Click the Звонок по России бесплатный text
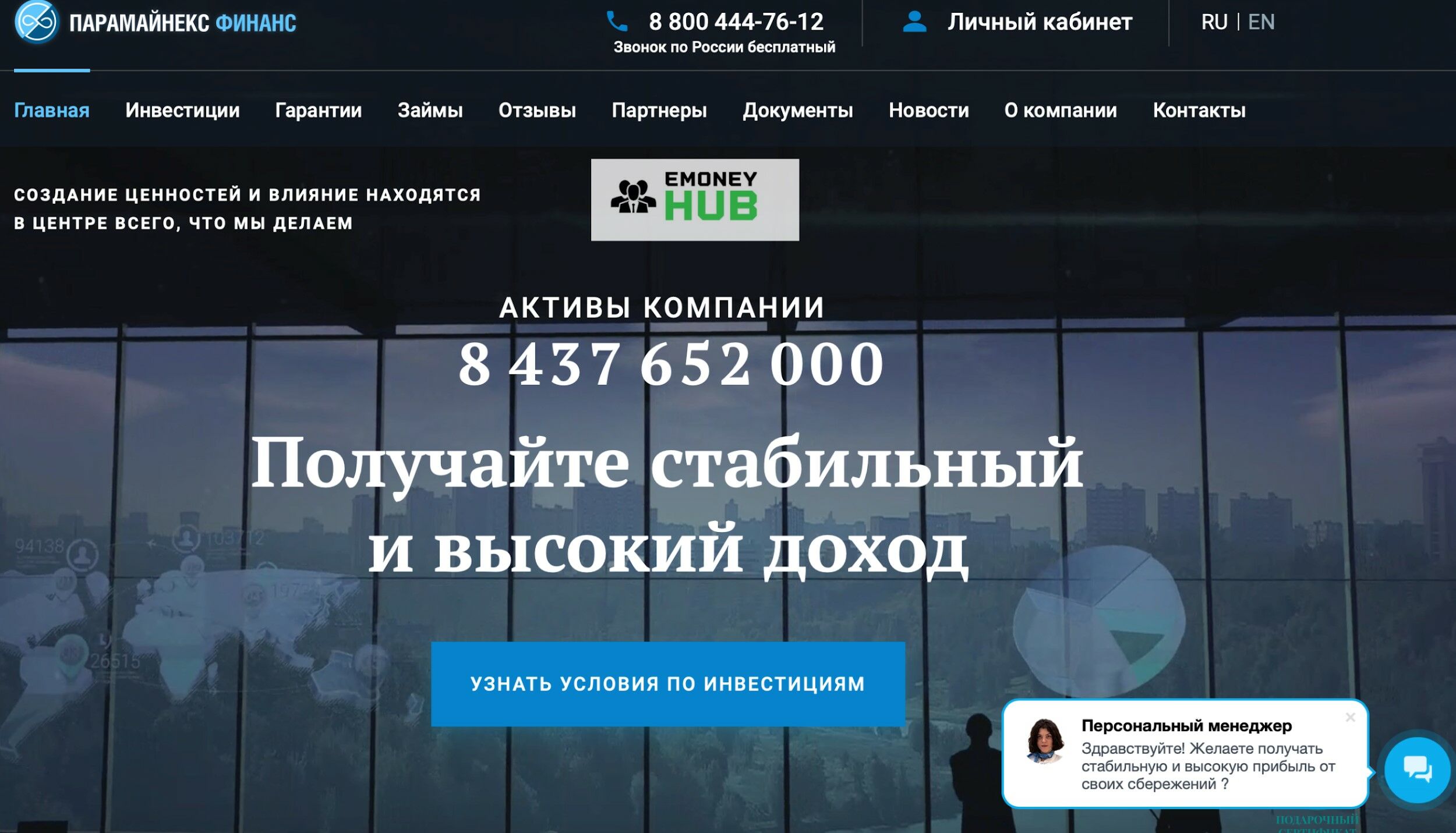 click(724, 47)
